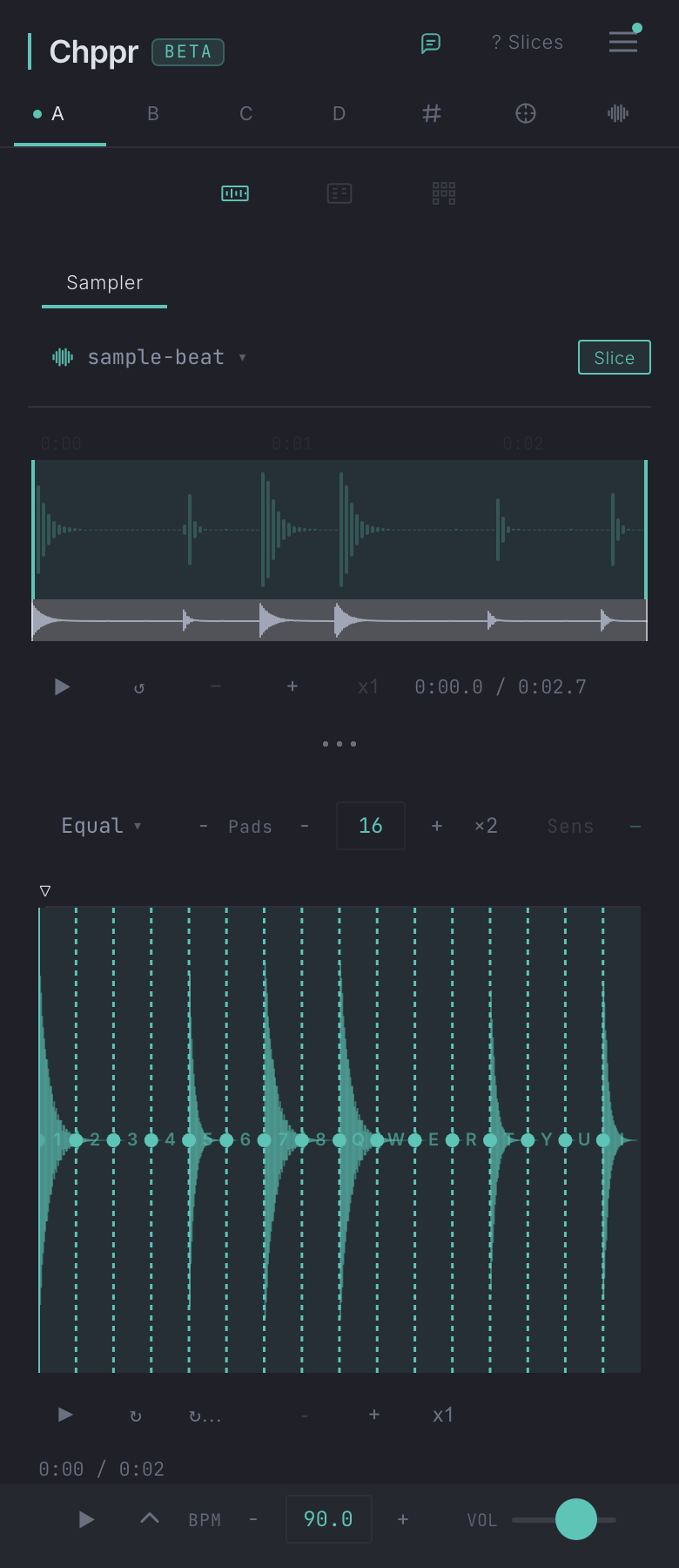Click the lower x1 speed label
The height and width of the screenshot is (1568, 679).
[x=443, y=1416]
